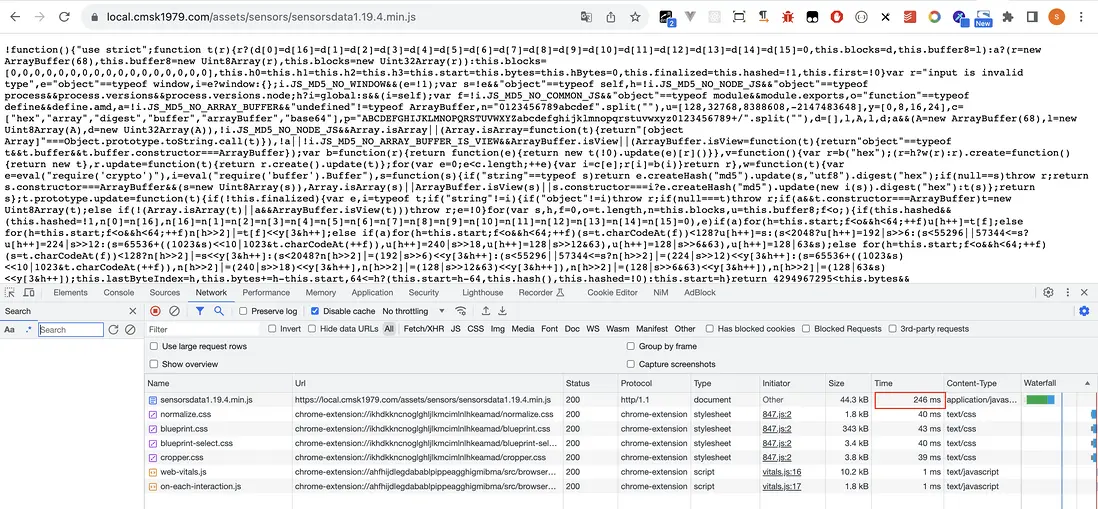Stop recording network log (red circle)

click(155, 311)
